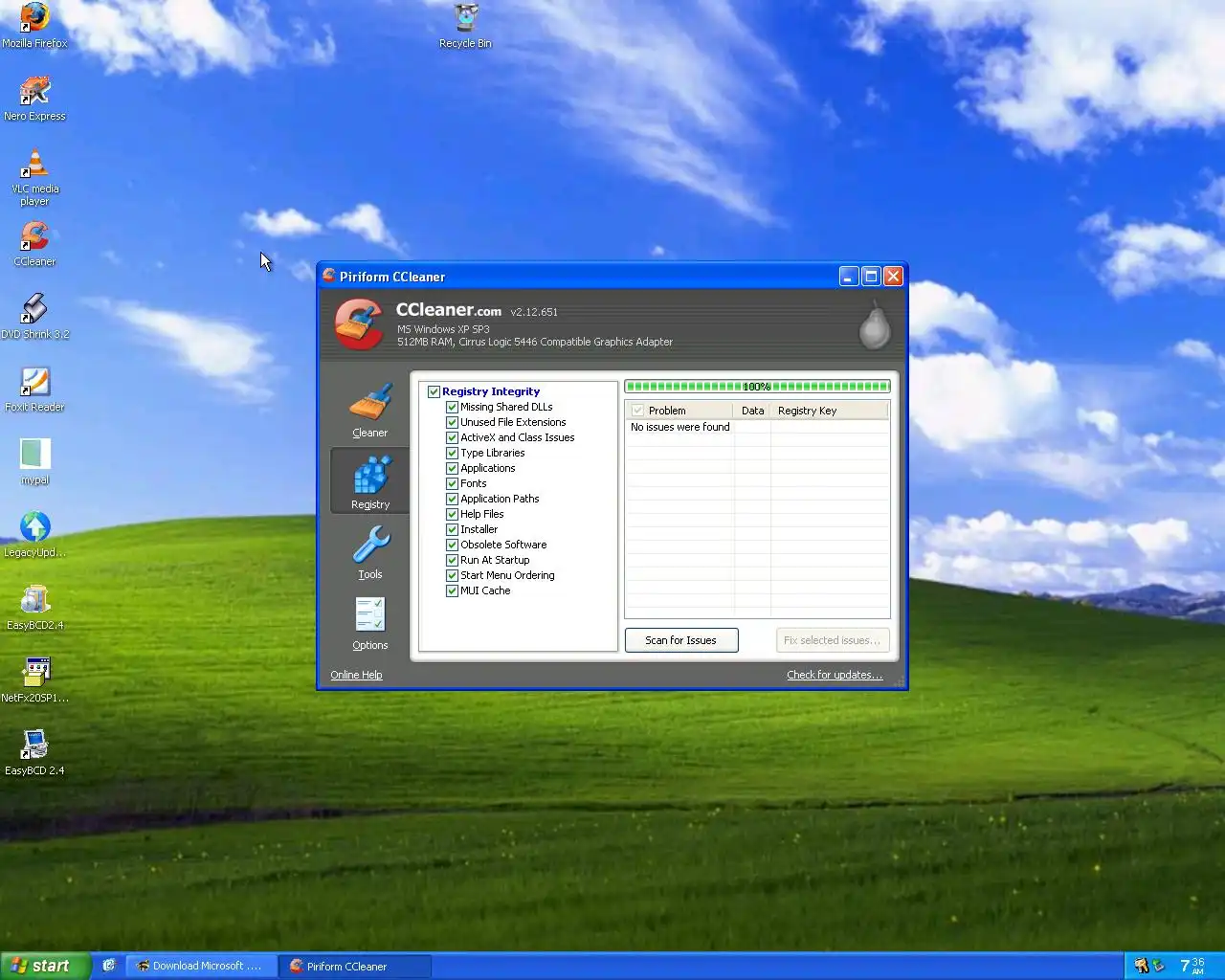Select the EasyBCD2.4 installer desktop icon
This screenshot has height=980, width=1225.
click(x=34, y=608)
